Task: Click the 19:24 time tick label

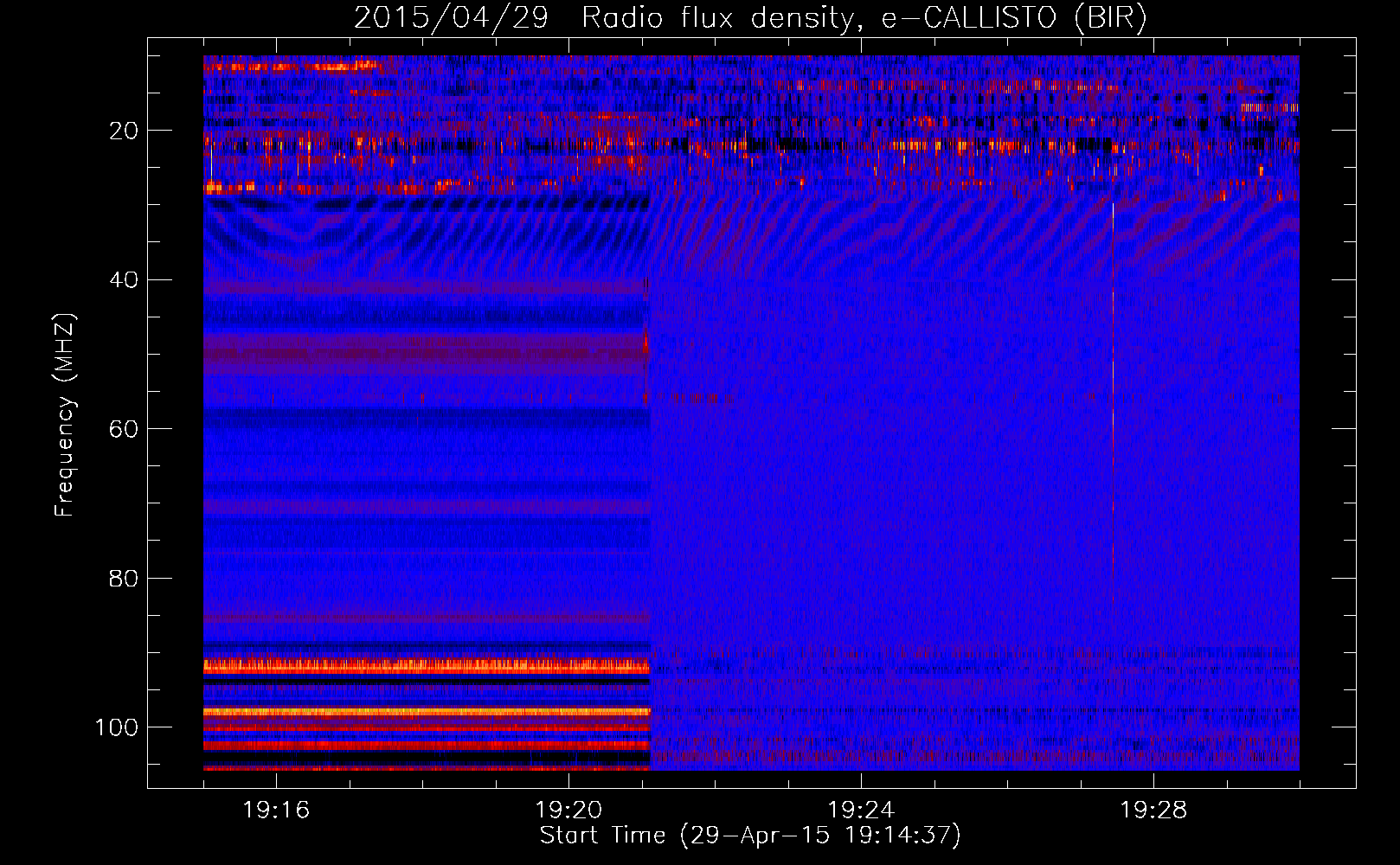Action: 861,811
